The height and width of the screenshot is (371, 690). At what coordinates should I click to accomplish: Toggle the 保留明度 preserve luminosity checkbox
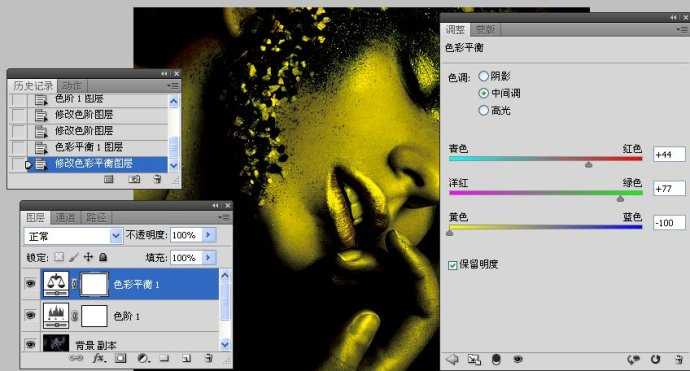pyautogui.click(x=452, y=265)
